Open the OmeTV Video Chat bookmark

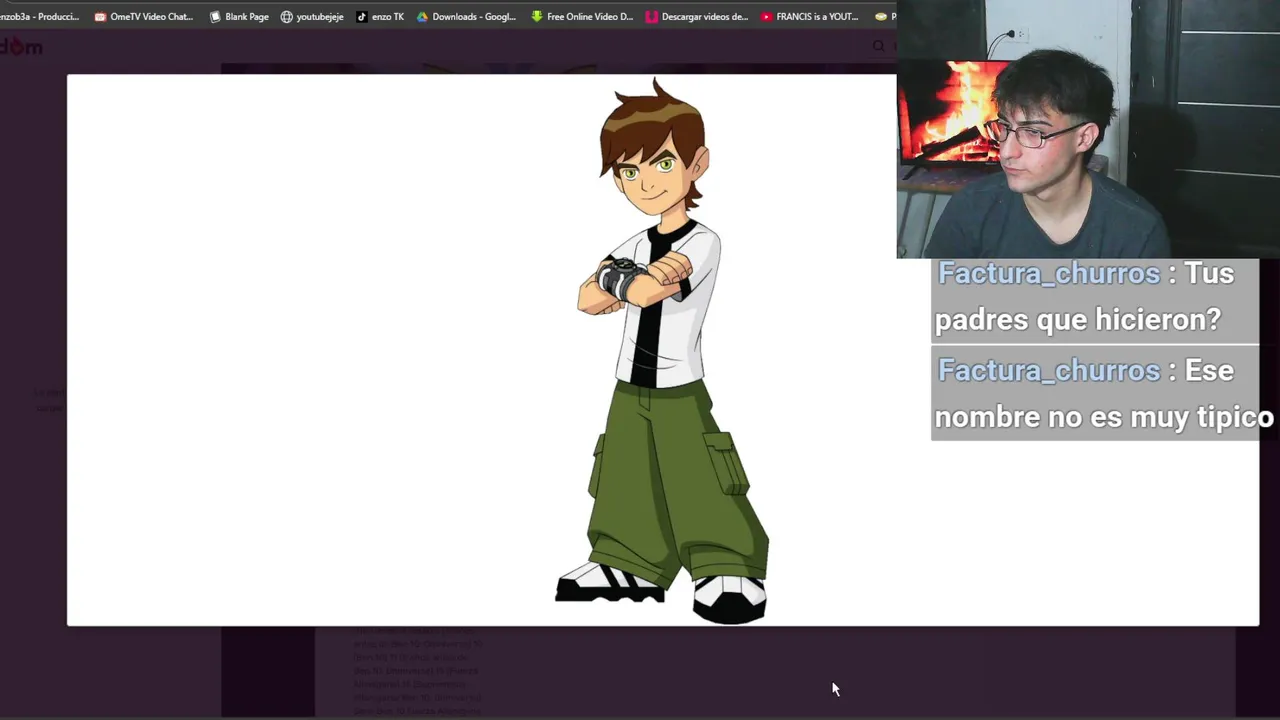[143, 16]
